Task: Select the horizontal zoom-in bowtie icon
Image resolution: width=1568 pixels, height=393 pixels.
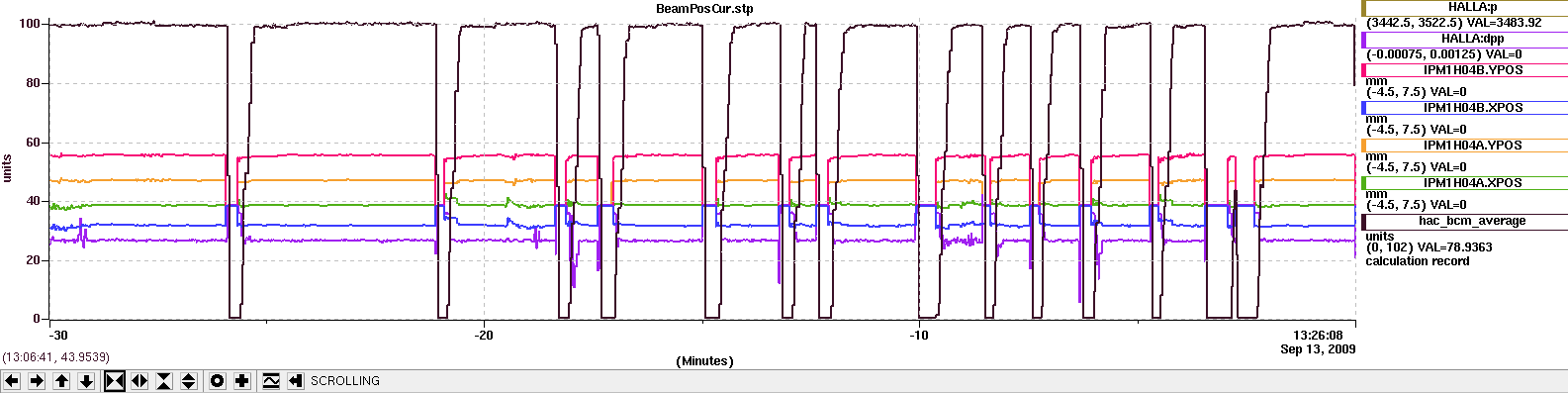Action: click(x=115, y=381)
